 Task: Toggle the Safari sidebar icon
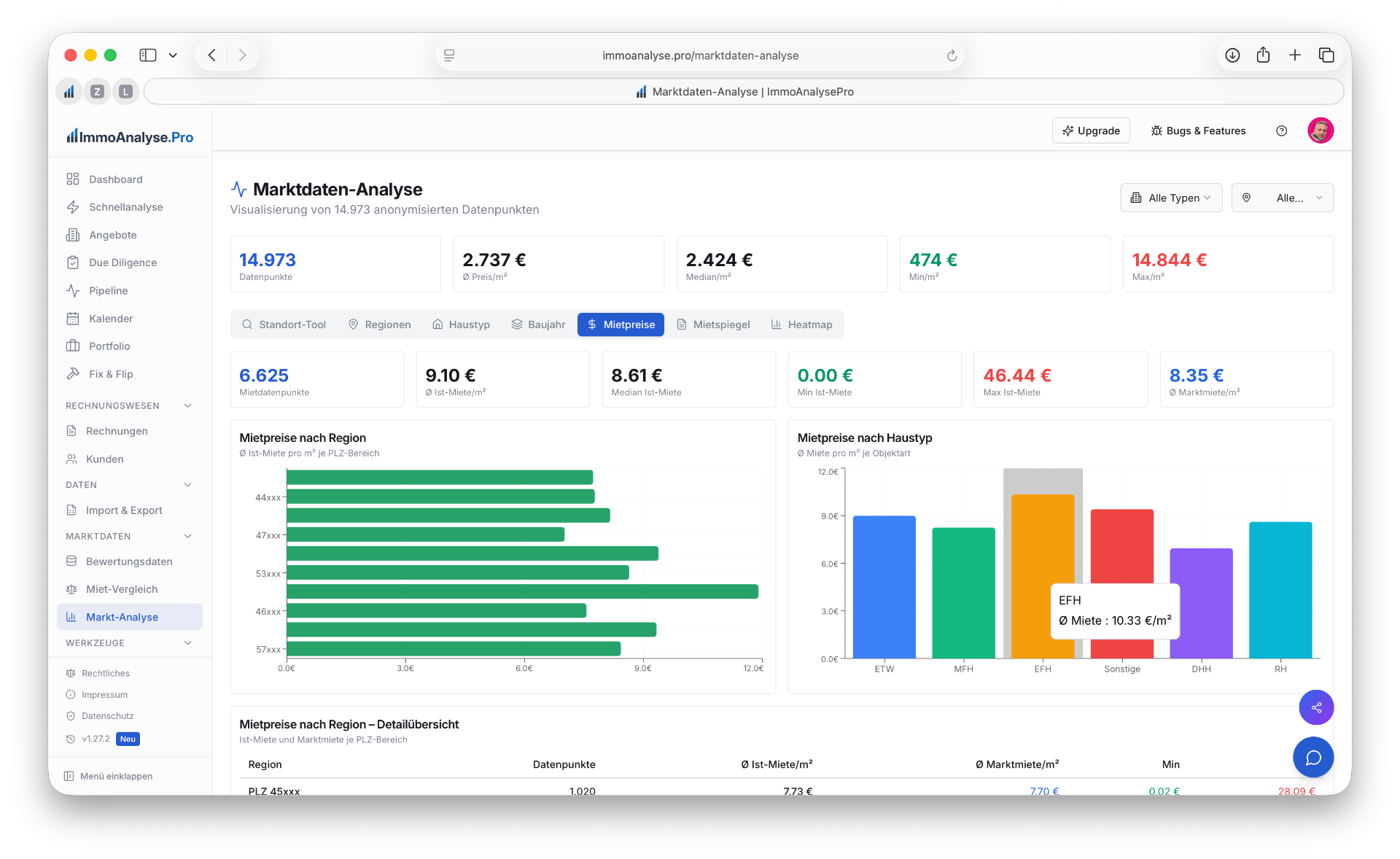click(148, 55)
